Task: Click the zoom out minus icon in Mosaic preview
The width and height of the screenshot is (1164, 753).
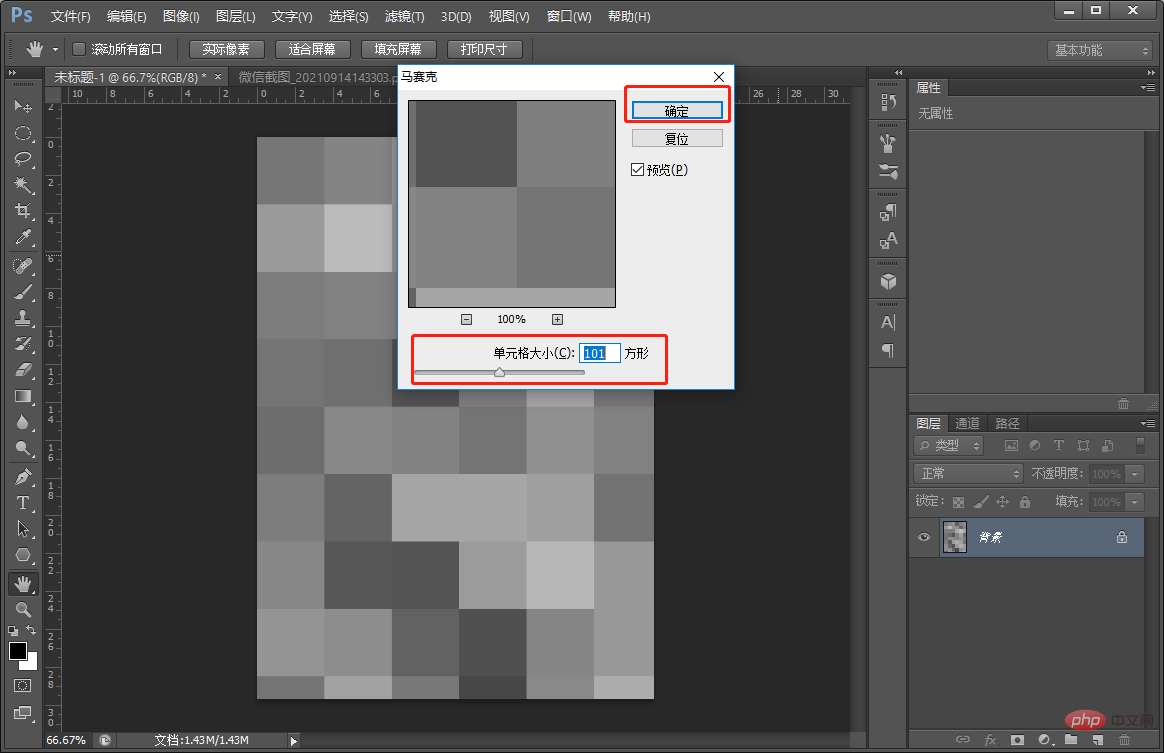Action: point(466,319)
